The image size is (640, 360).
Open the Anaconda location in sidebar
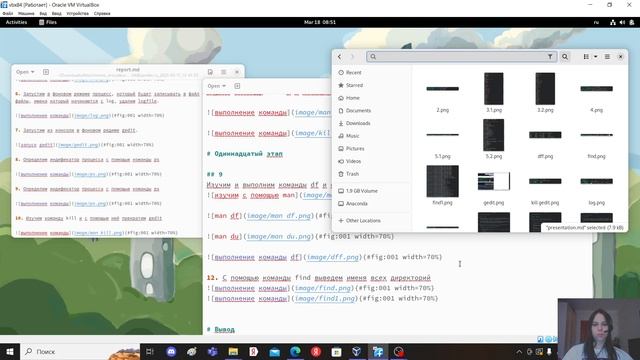pyautogui.click(x=357, y=204)
